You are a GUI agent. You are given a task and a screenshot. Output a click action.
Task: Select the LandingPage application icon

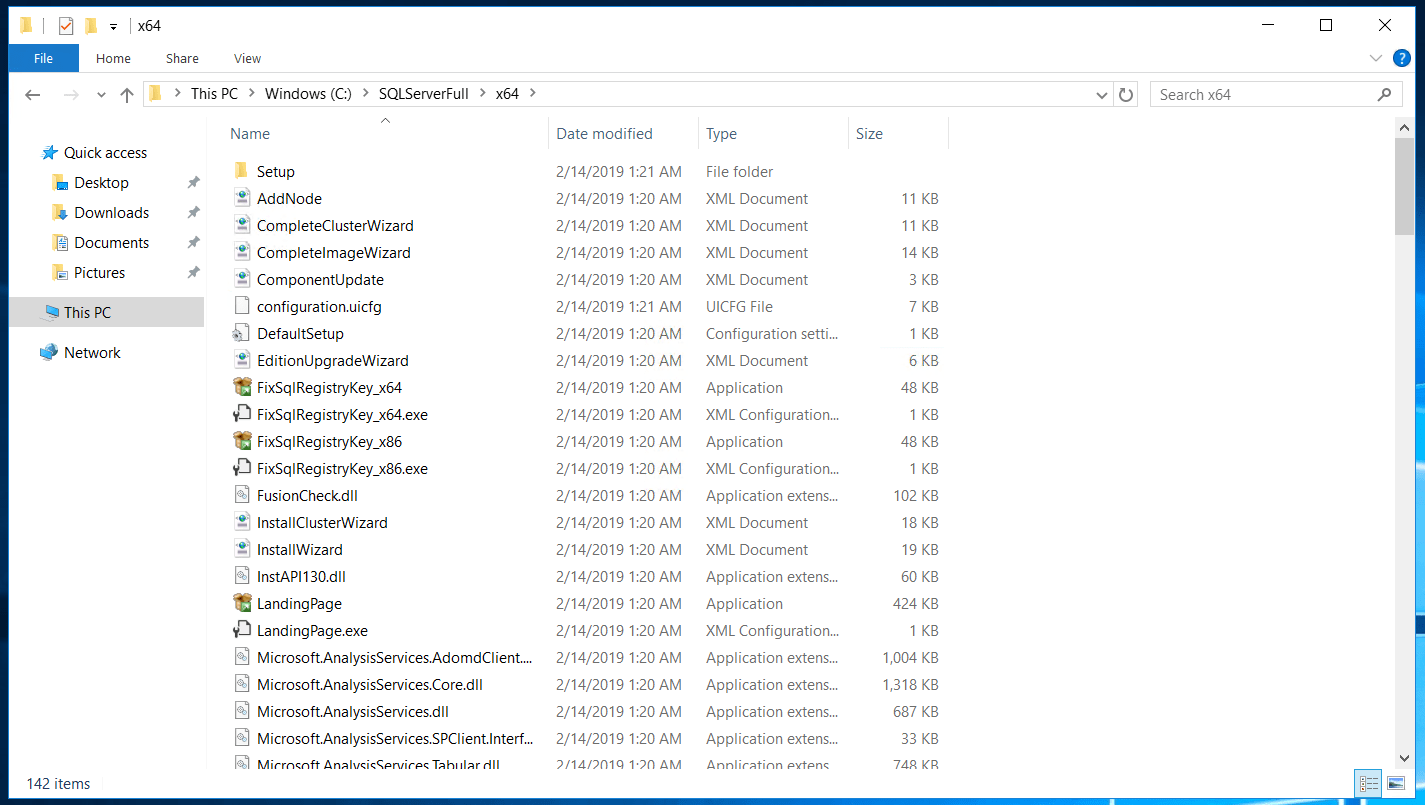[x=241, y=603]
